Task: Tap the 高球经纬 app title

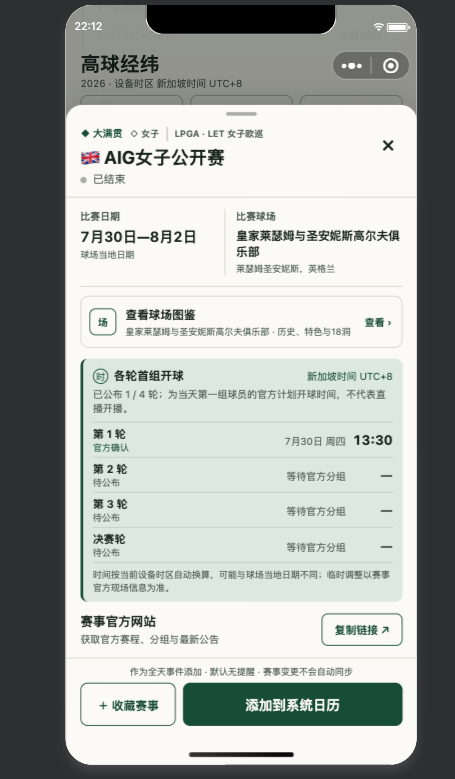Action: point(120,64)
